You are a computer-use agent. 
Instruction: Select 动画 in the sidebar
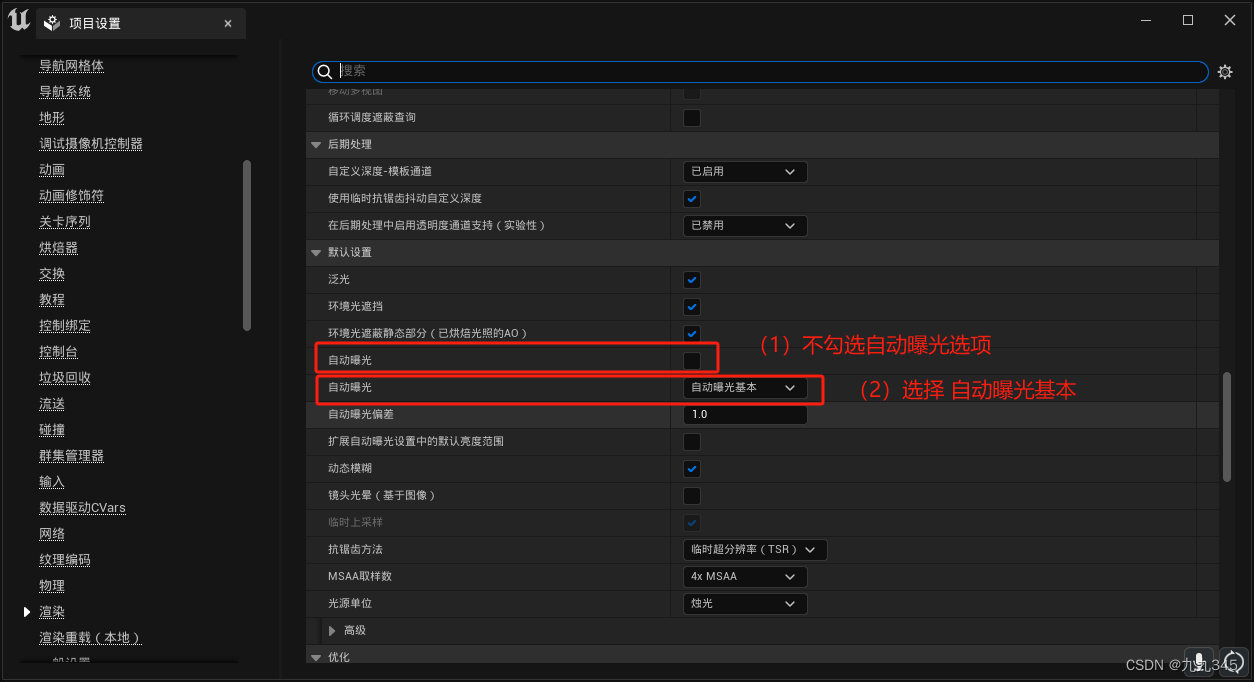(52, 170)
